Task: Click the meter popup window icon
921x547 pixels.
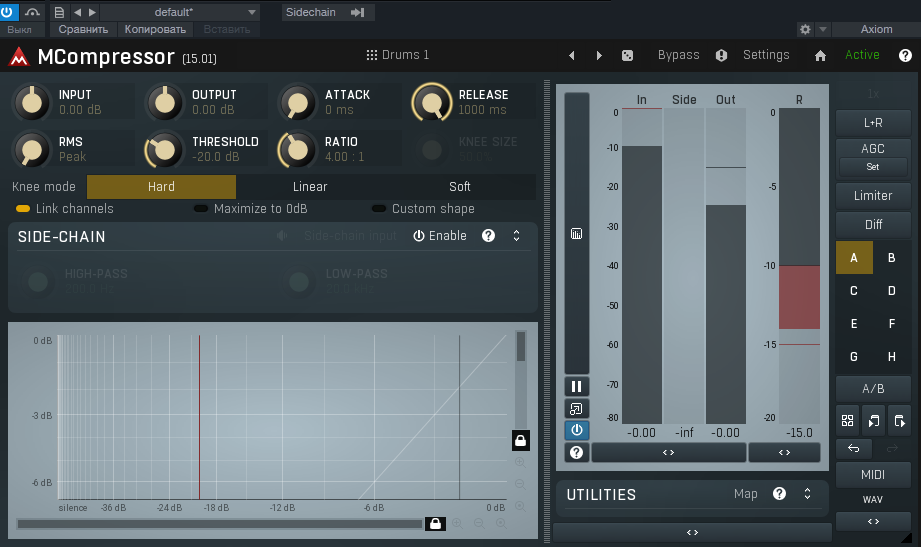Action: point(577,408)
